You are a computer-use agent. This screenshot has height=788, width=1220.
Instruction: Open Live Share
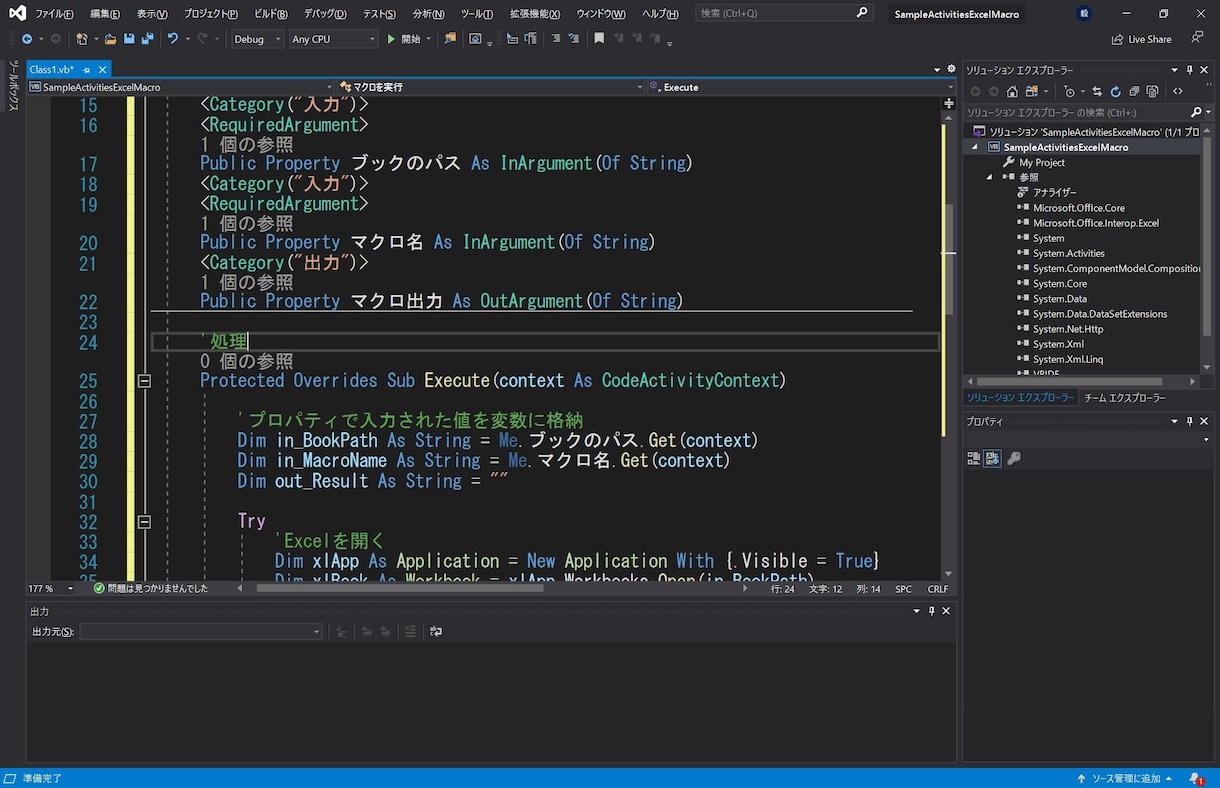1141,39
